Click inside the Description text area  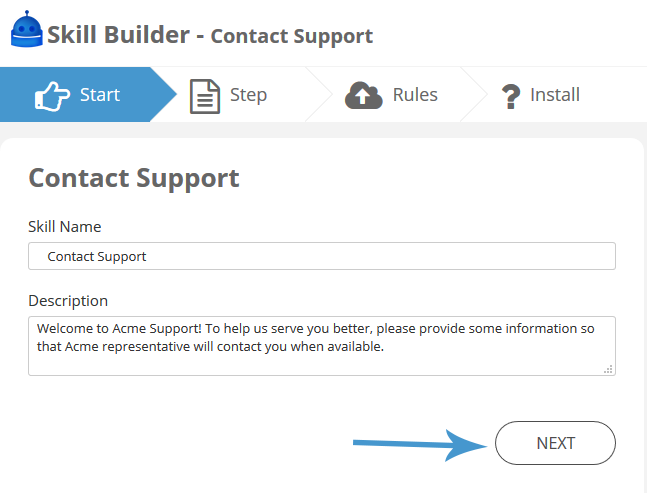[x=322, y=346]
